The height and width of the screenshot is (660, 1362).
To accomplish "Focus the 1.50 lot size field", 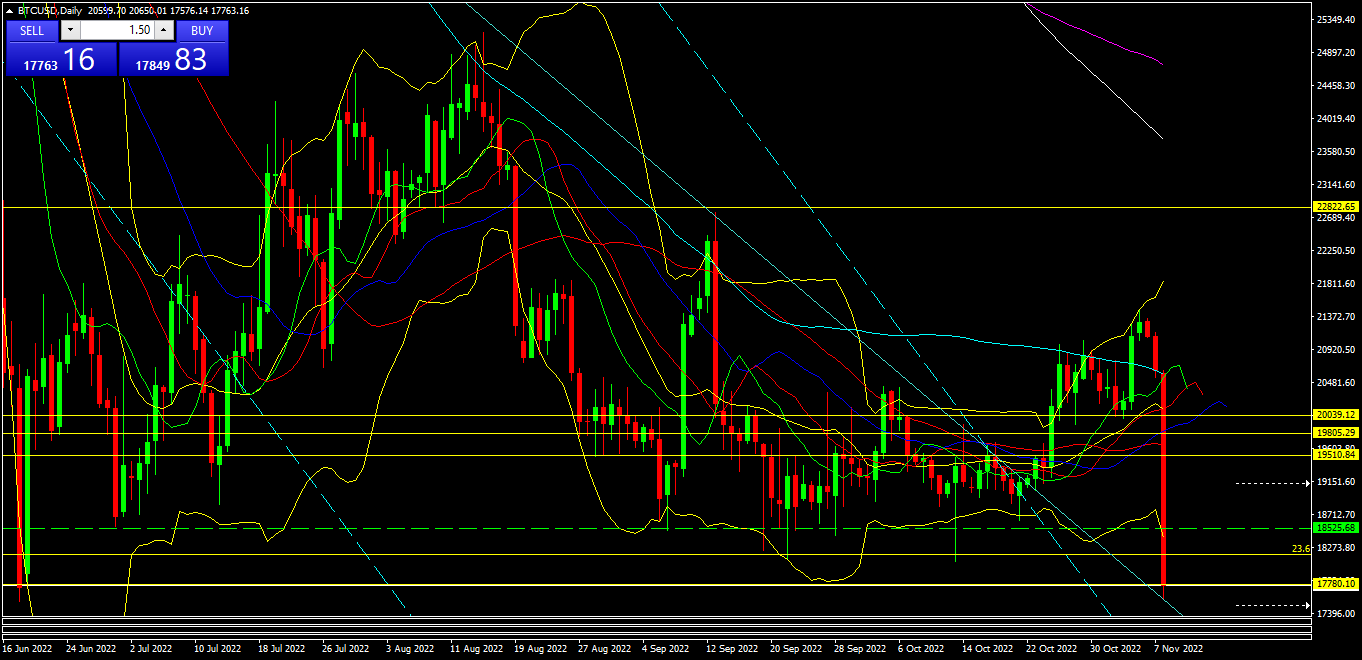I will (x=116, y=30).
